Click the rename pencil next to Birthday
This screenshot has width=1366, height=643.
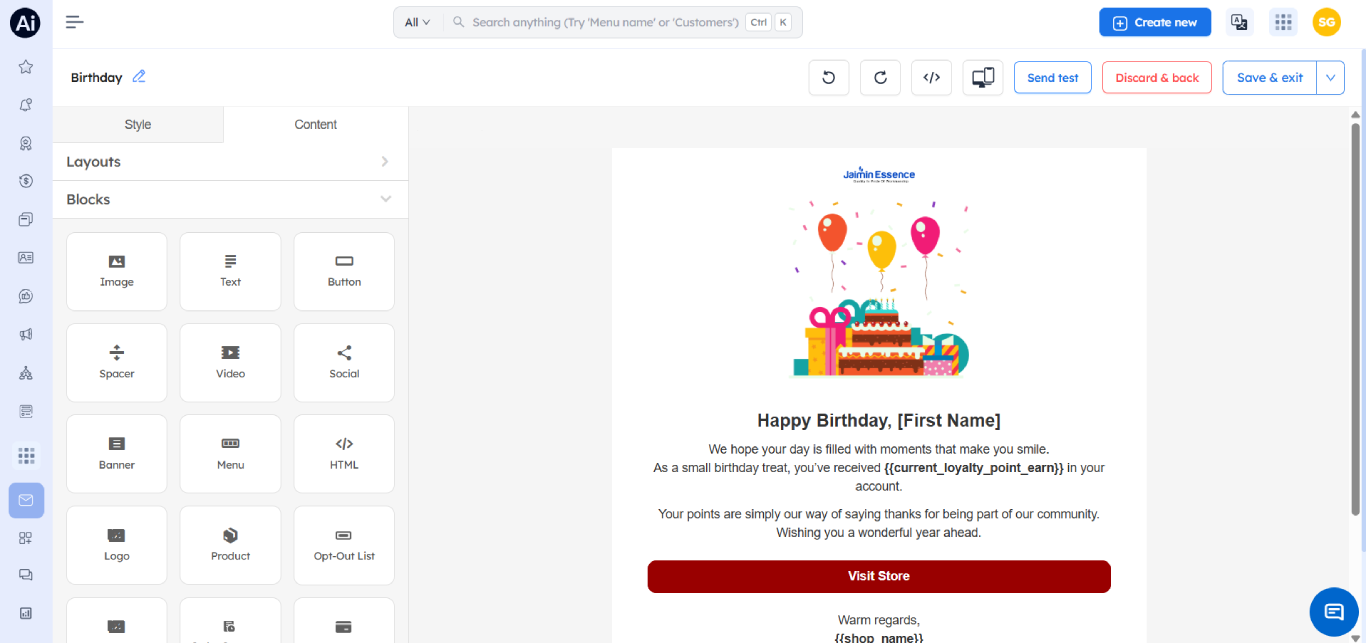coord(138,77)
